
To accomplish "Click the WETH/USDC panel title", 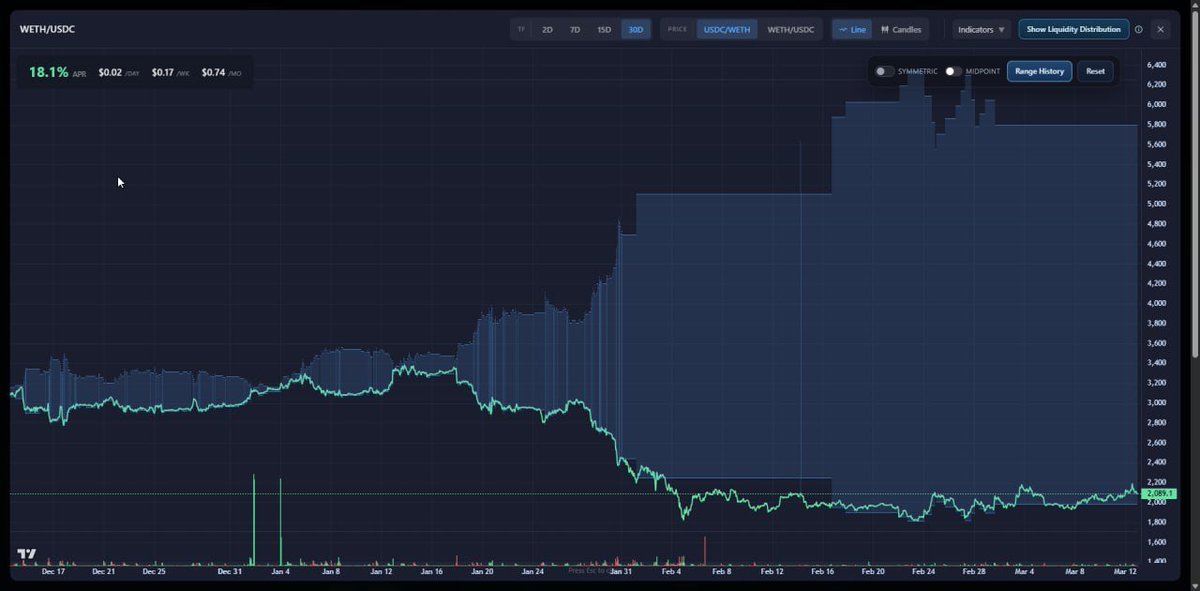I will click(47, 30).
